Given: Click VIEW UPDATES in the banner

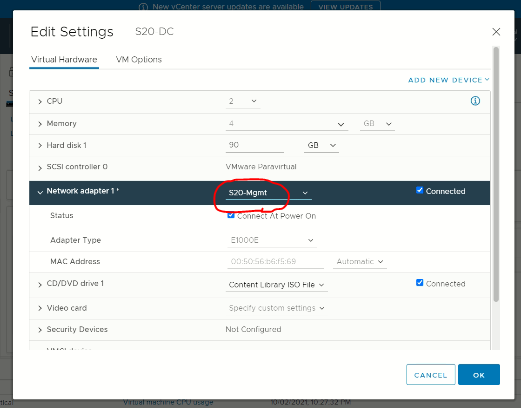Looking at the screenshot, I should click(346, 6).
